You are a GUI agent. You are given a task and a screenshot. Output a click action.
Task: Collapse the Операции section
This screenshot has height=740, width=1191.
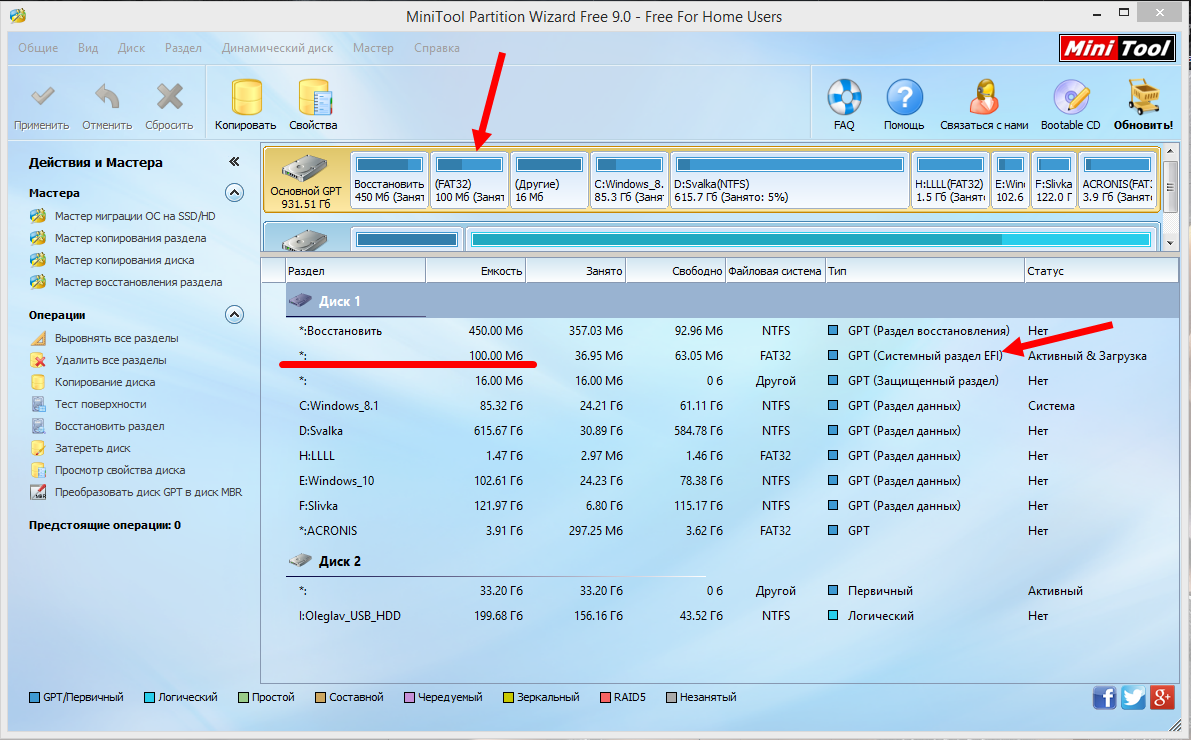(x=234, y=313)
